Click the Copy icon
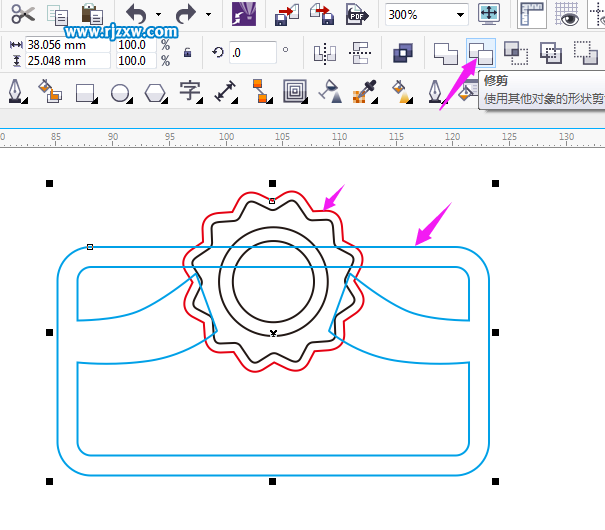Image resolution: width=605 pixels, height=530 pixels. click(x=57, y=15)
